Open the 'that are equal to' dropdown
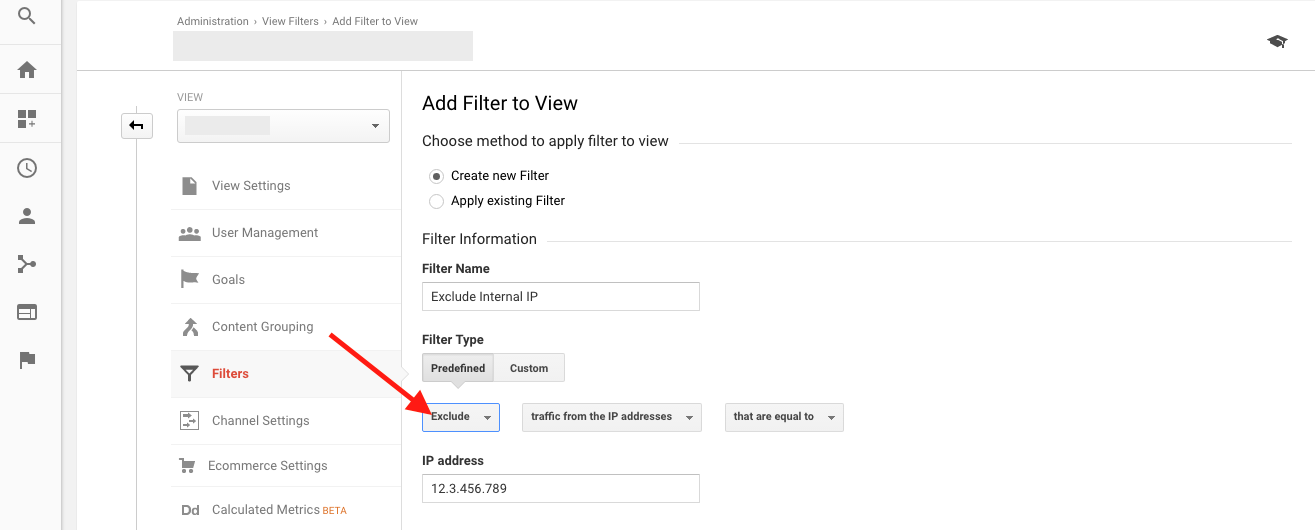This screenshot has width=1315, height=530. (784, 417)
